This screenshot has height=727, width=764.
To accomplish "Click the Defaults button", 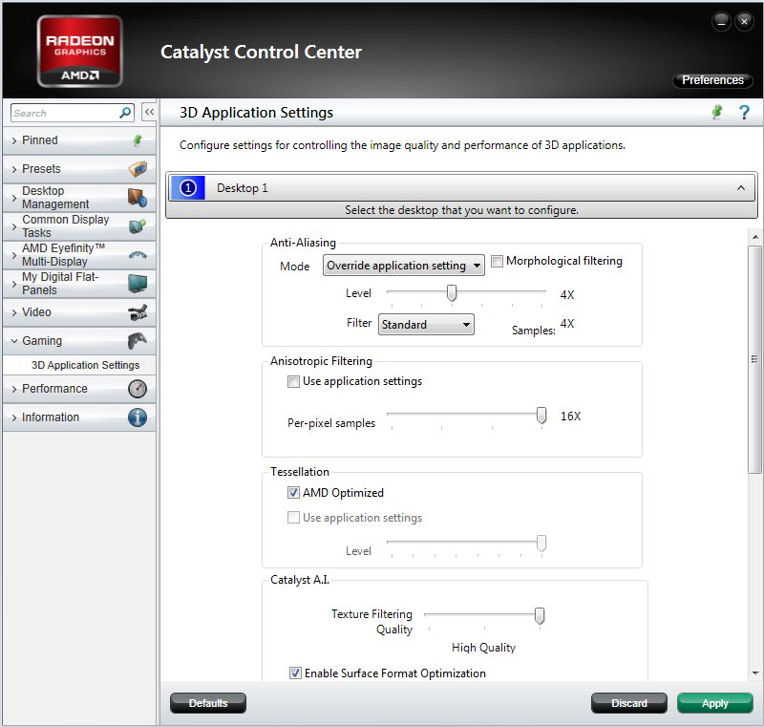I will tap(208, 703).
